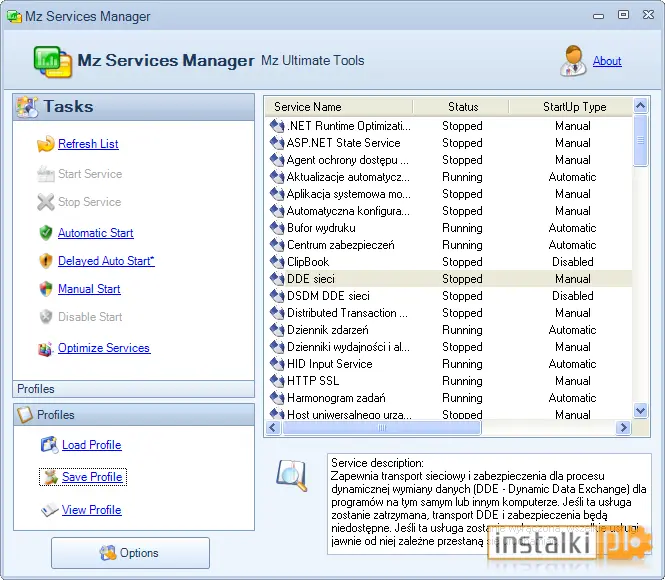665x580 pixels.
Task: Click the Save Profile link
Action: click(x=92, y=477)
